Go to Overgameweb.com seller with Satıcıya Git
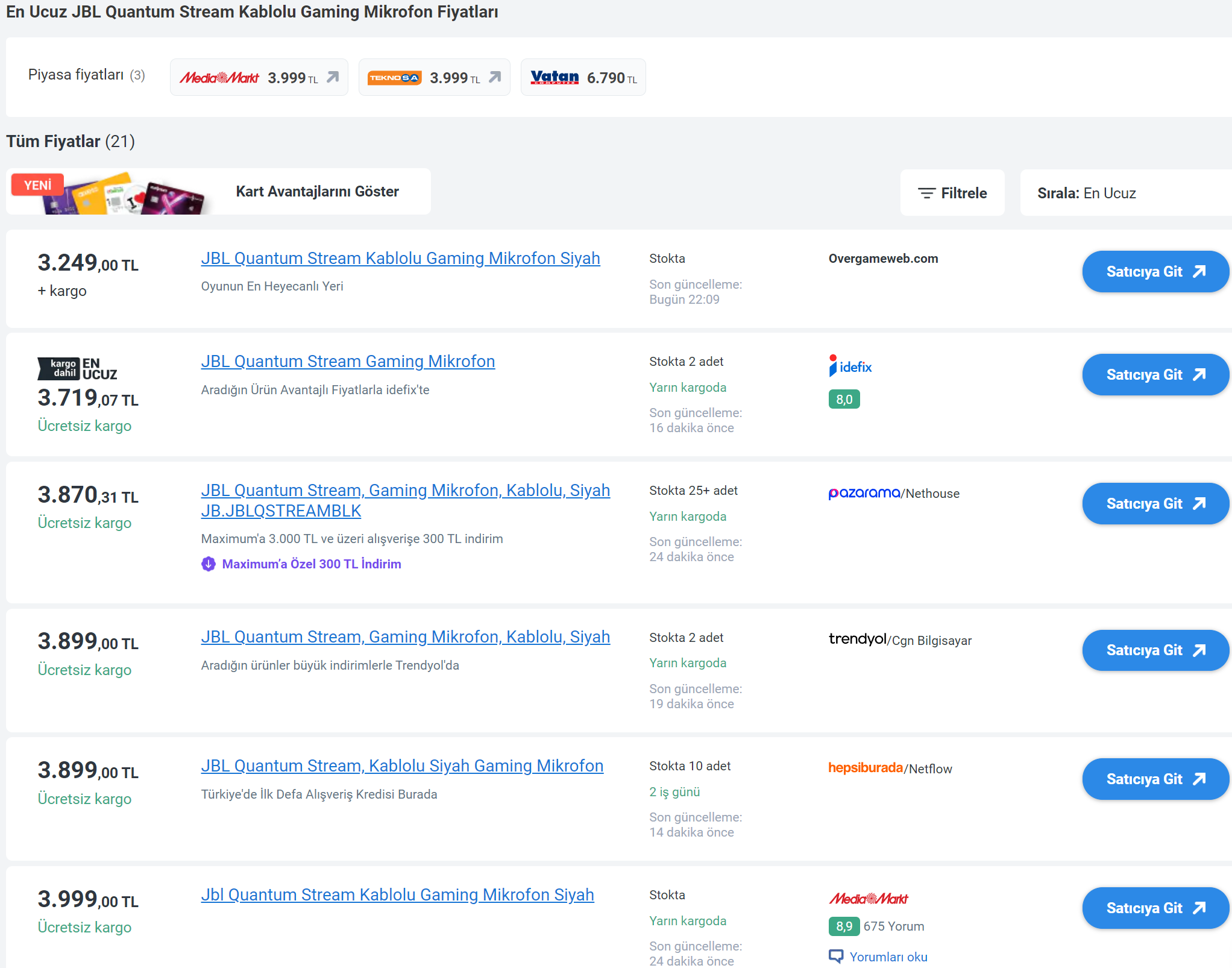This screenshot has width=1232, height=968. click(1155, 272)
